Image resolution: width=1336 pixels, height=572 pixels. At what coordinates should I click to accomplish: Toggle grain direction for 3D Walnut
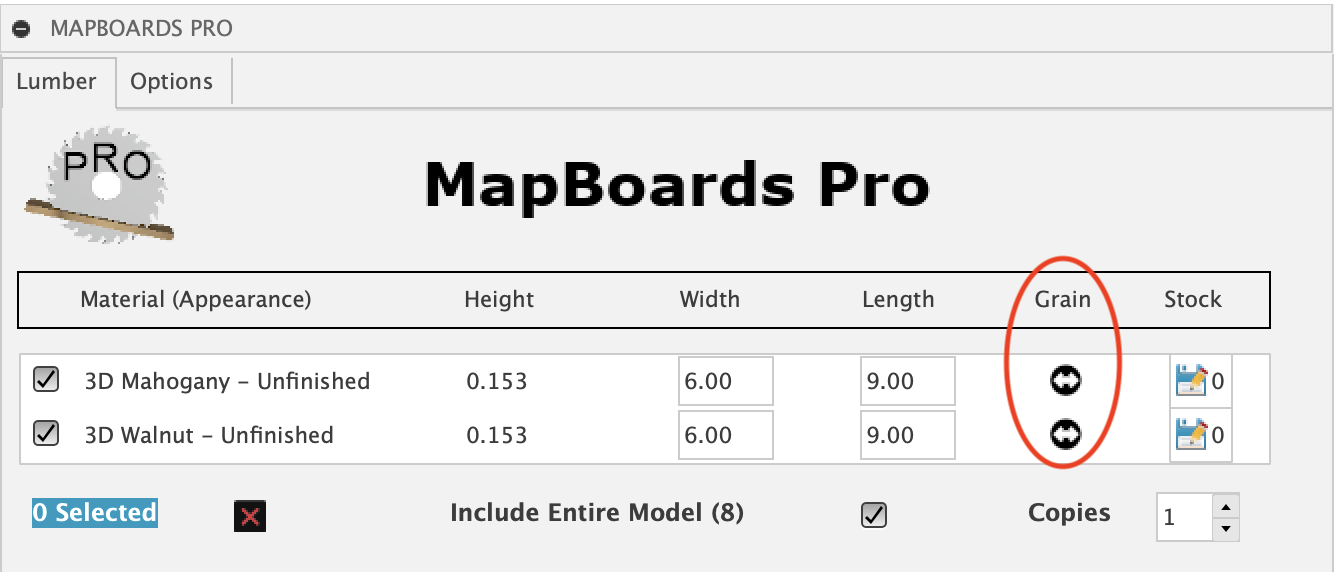1065,433
